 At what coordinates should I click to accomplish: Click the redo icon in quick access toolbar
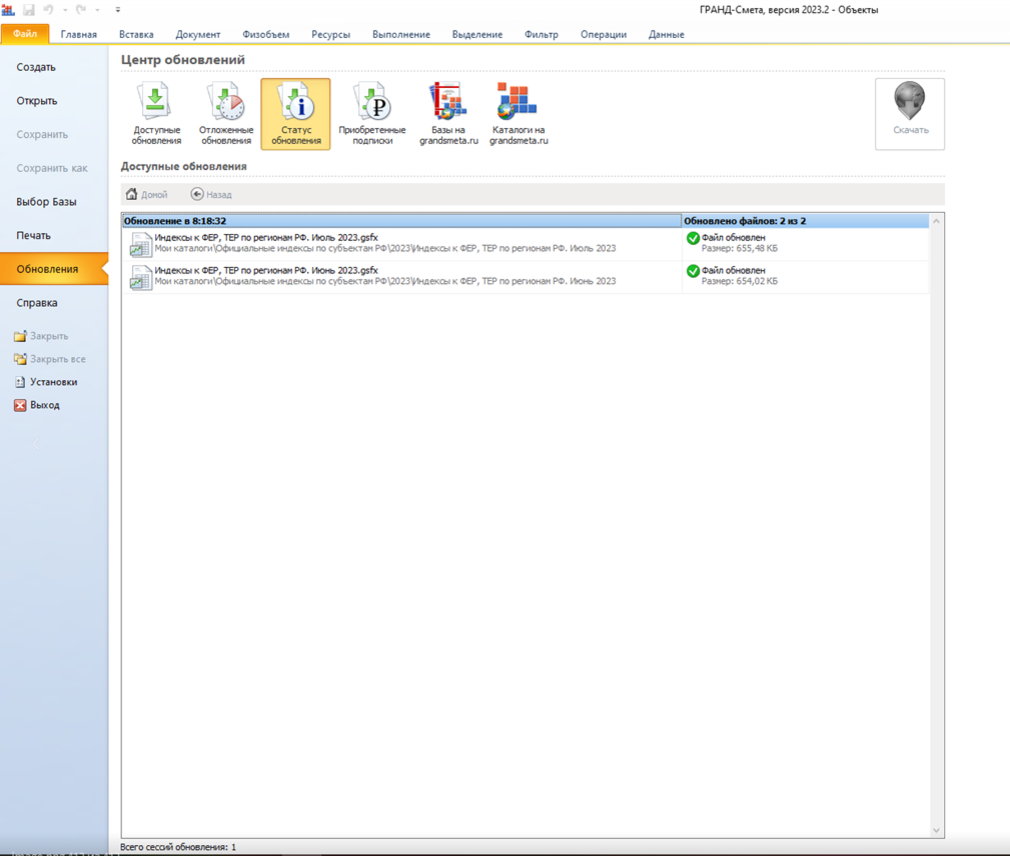[81, 10]
